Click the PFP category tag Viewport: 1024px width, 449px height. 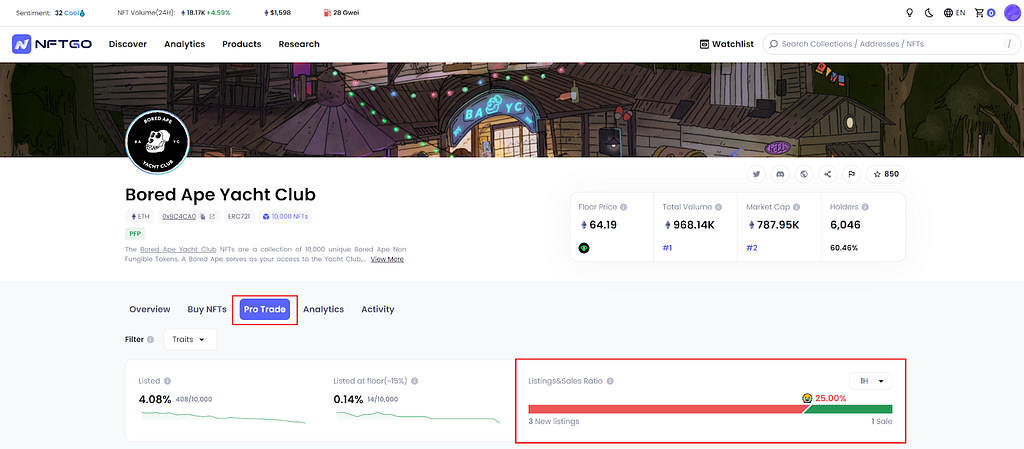135,233
